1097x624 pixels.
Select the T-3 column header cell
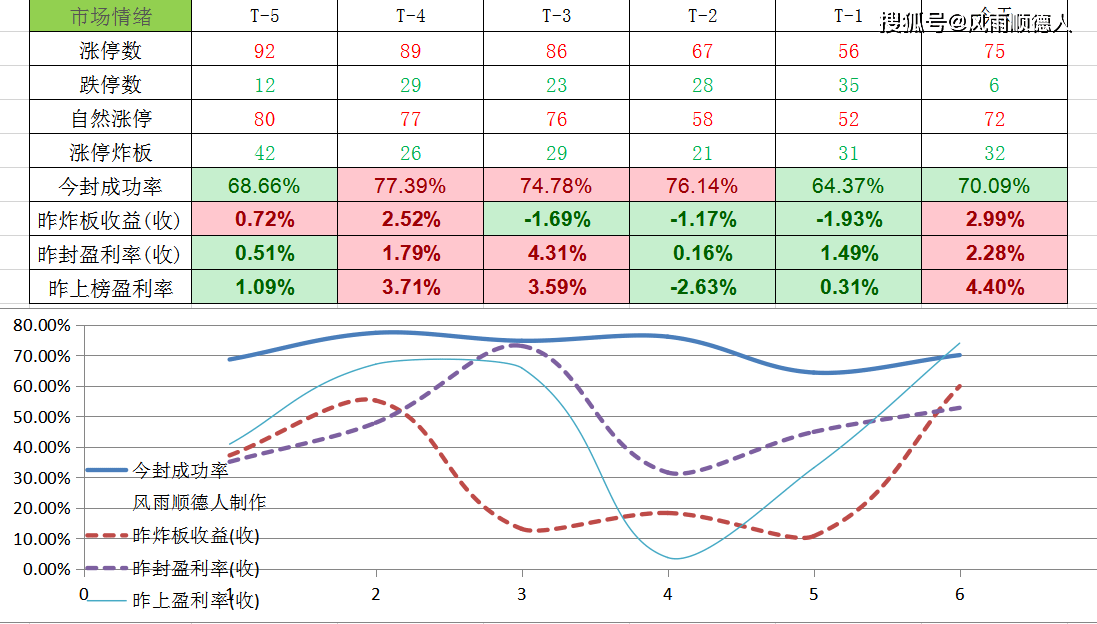(557, 17)
